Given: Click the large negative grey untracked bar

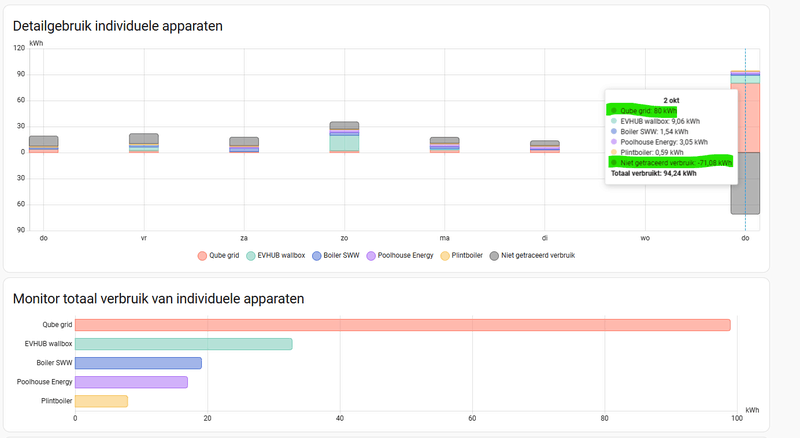Looking at the screenshot, I should (745, 183).
